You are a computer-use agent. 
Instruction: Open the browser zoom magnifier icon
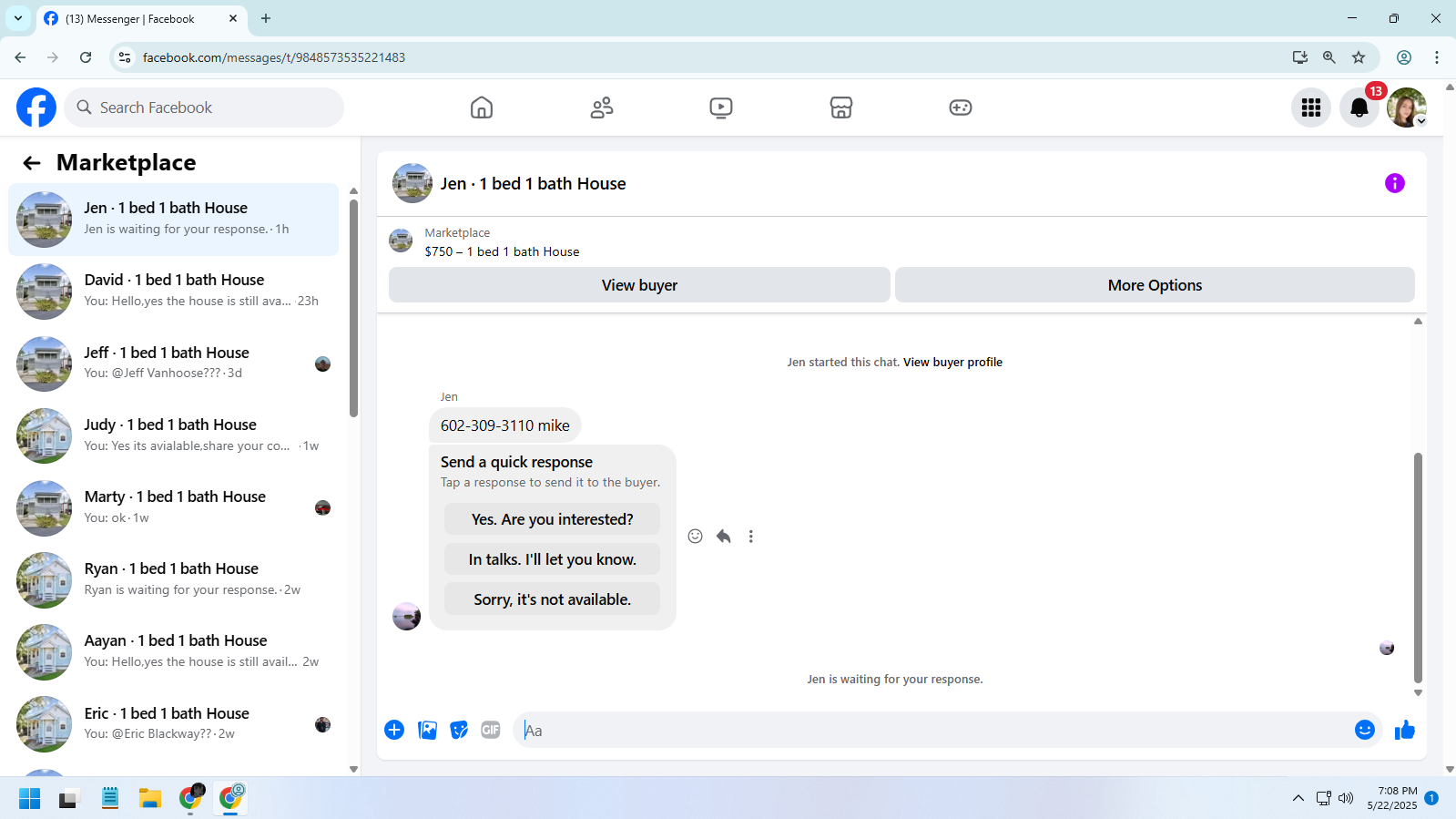click(x=1329, y=57)
